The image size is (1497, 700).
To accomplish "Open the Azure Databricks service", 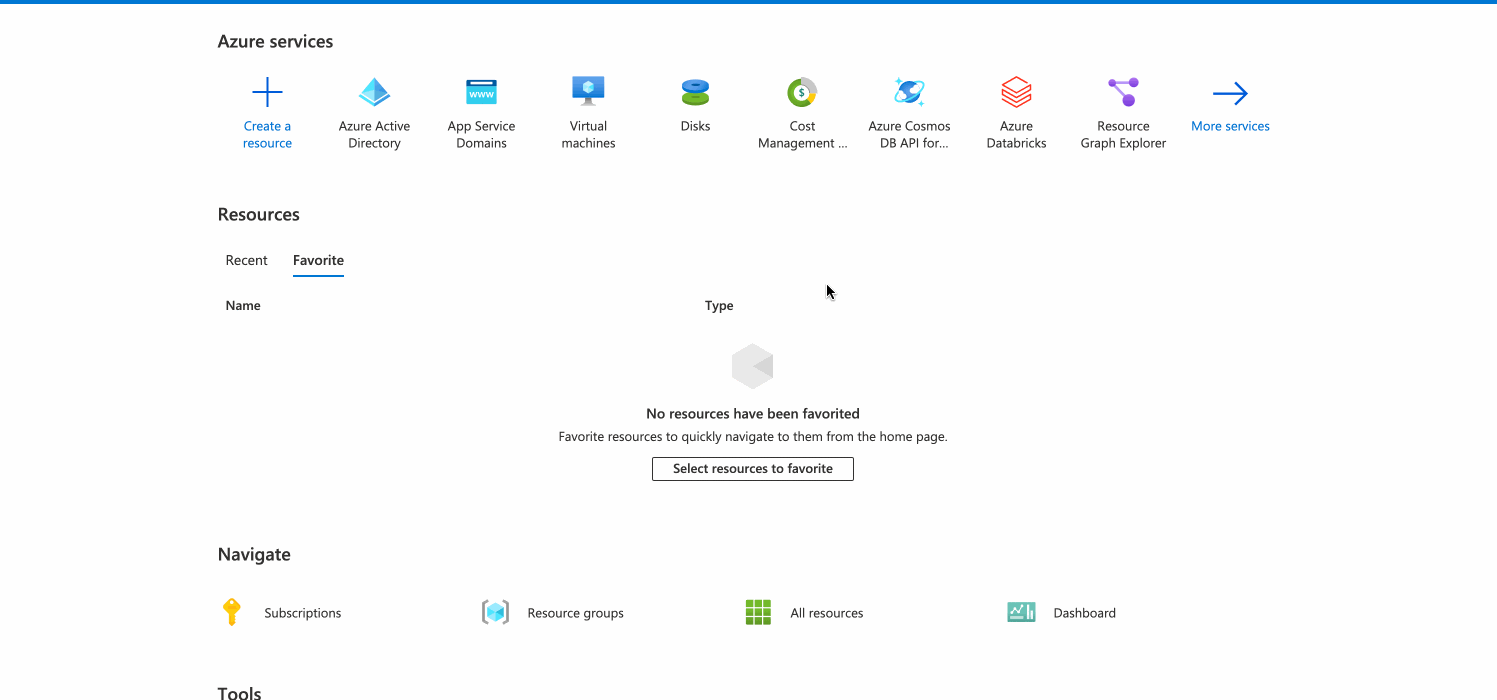I will click(1016, 110).
